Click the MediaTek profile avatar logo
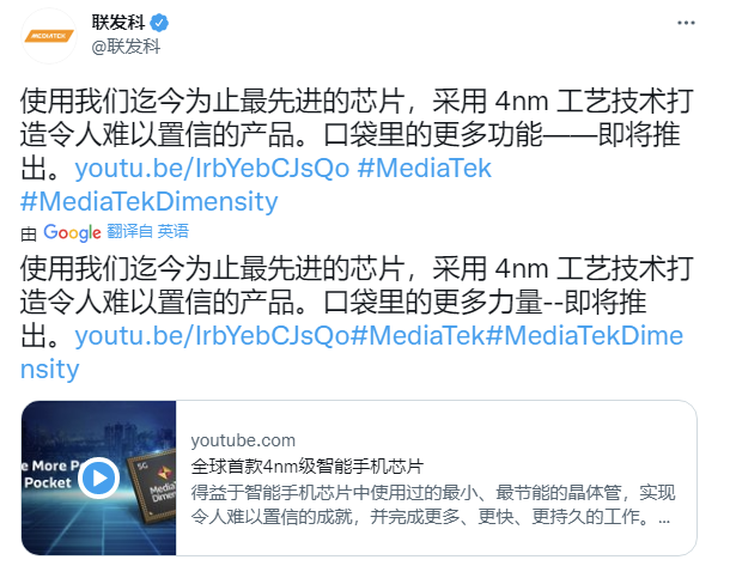This screenshot has width=730, height=572. pos(49,36)
